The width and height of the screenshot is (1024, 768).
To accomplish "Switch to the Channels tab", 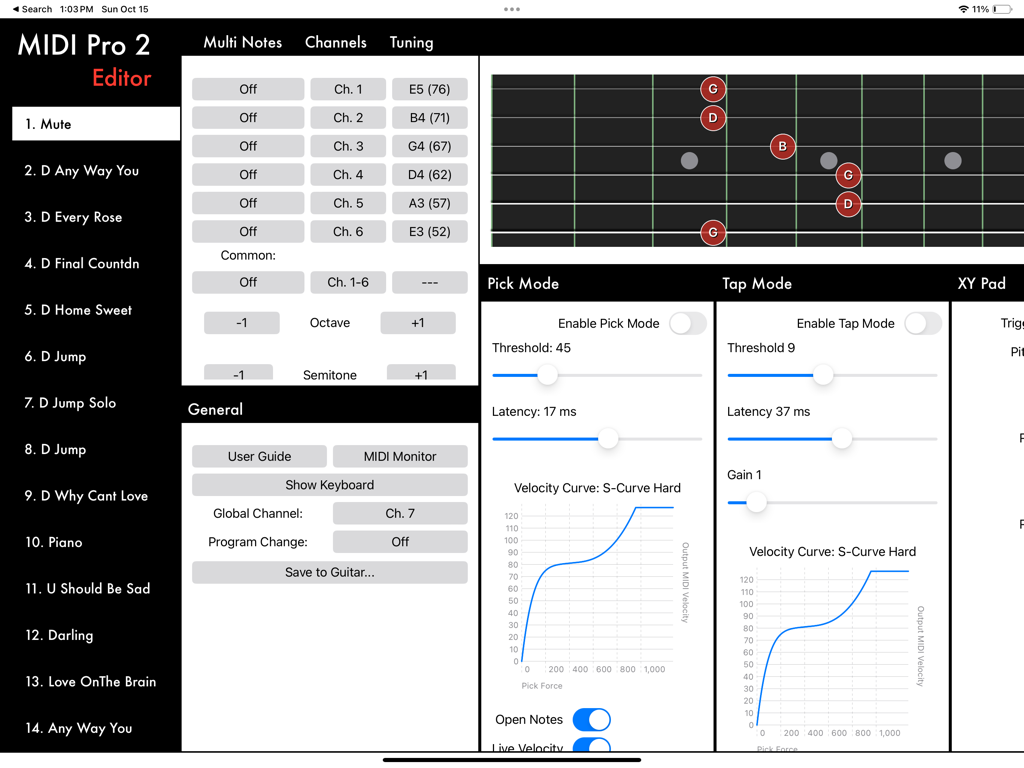I will tap(335, 43).
